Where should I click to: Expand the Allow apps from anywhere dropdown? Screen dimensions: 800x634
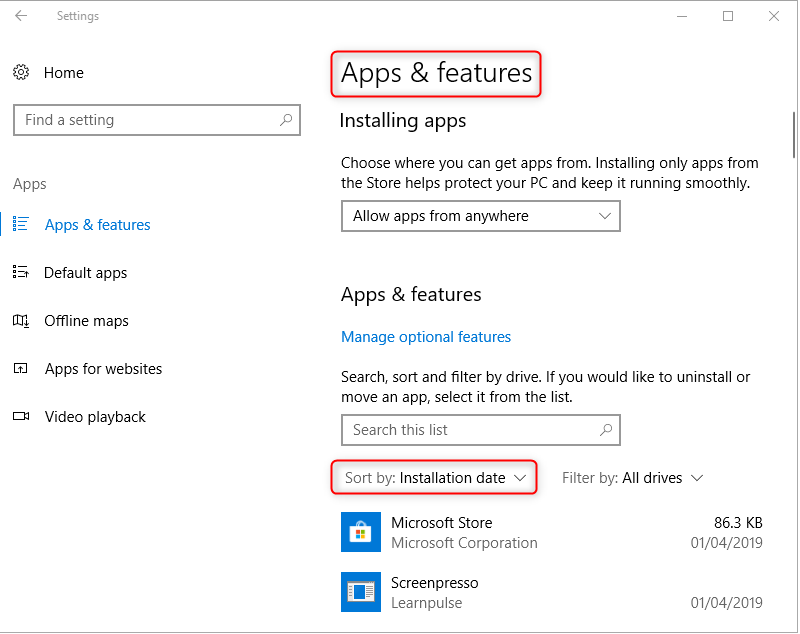480,216
